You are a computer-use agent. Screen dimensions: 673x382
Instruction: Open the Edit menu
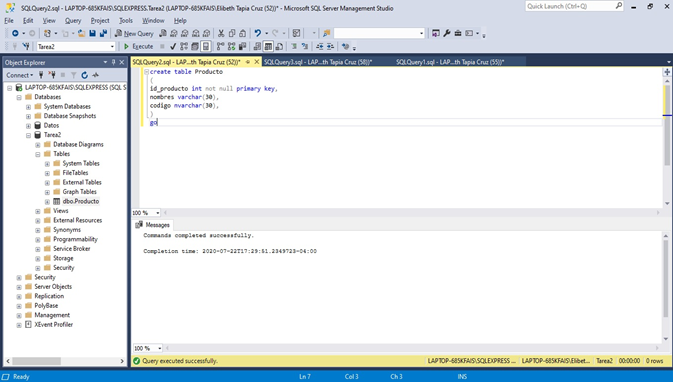coord(28,21)
